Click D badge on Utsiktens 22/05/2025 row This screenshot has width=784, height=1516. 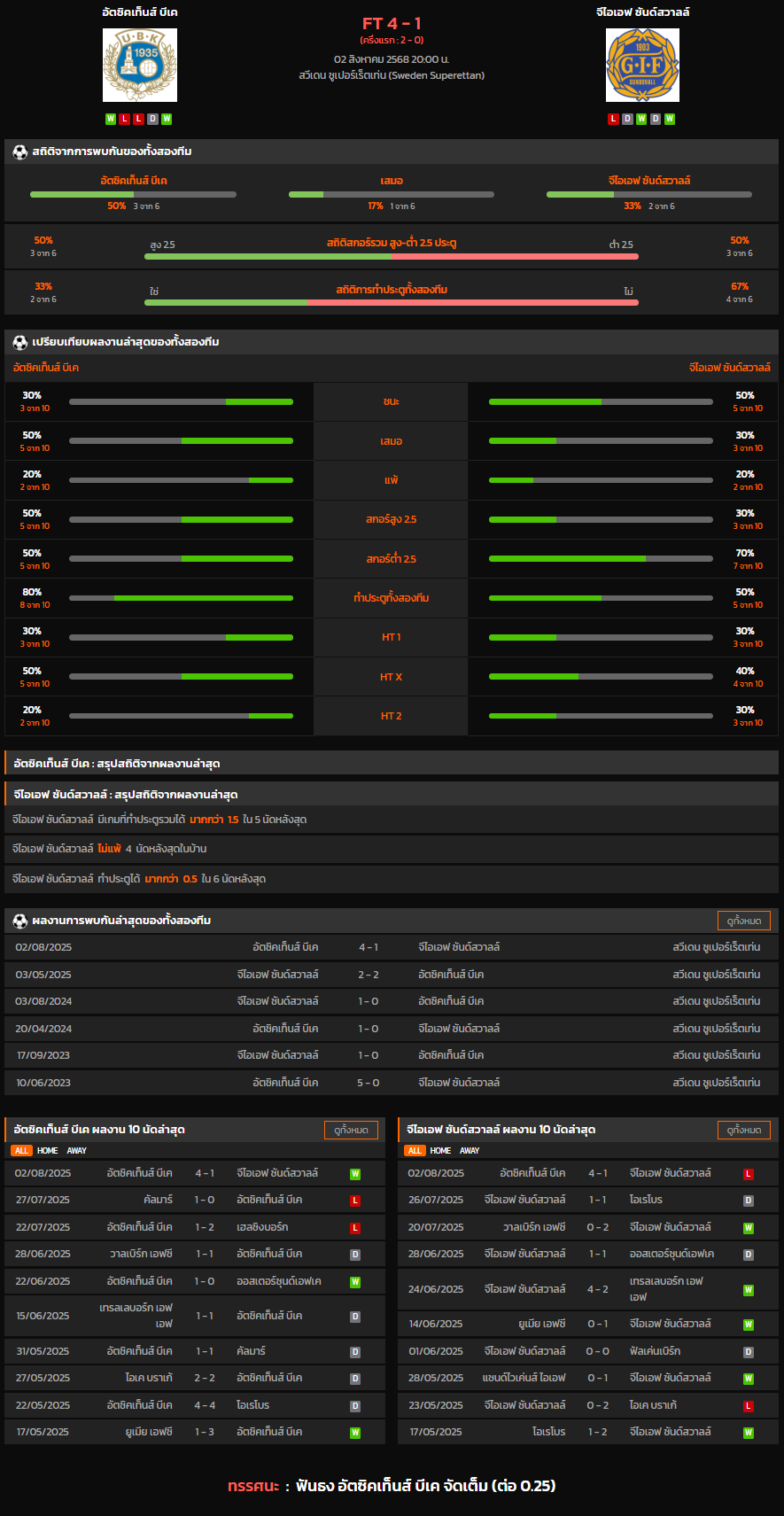point(355,1406)
